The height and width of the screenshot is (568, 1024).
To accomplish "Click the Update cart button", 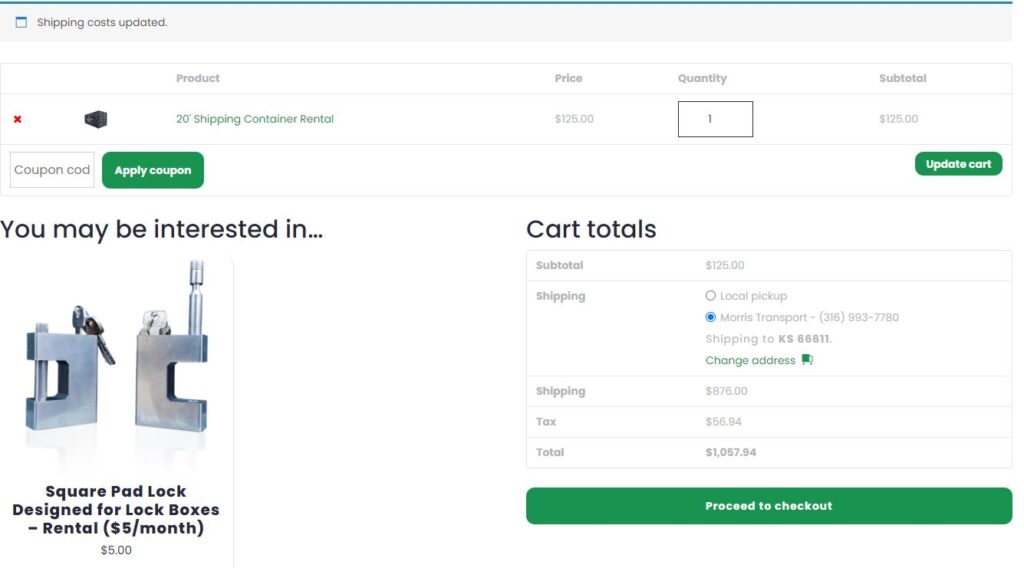I will coord(958,164).
